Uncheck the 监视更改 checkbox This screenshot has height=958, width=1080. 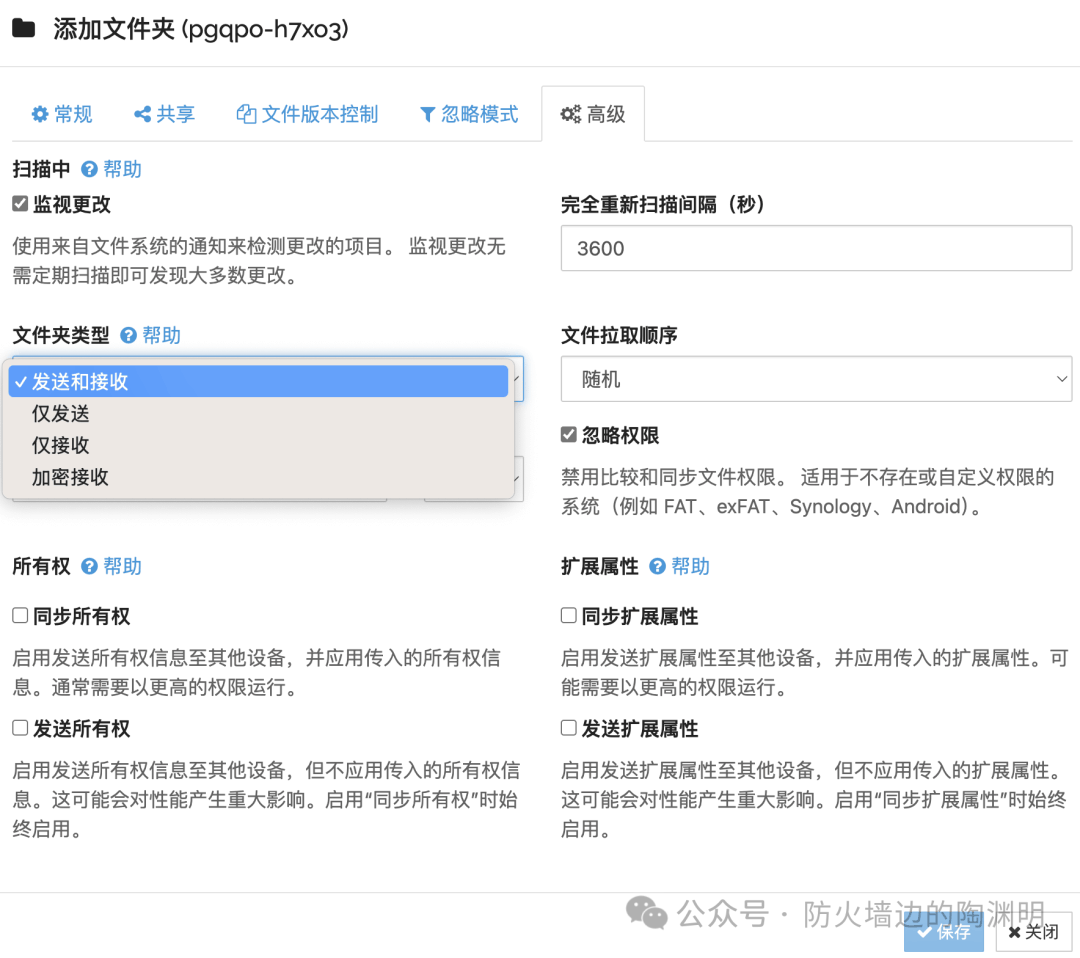20,204
